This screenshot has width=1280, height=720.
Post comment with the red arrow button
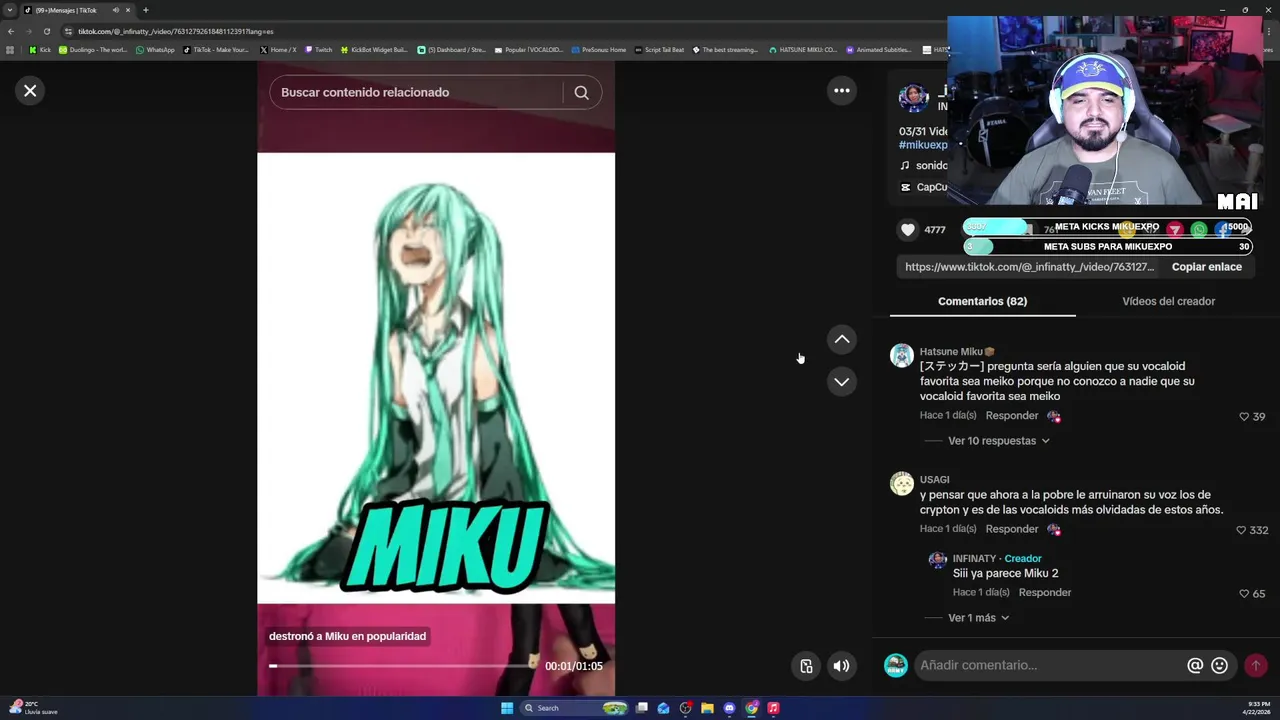pyautogui.click(x=1255, y=666)
